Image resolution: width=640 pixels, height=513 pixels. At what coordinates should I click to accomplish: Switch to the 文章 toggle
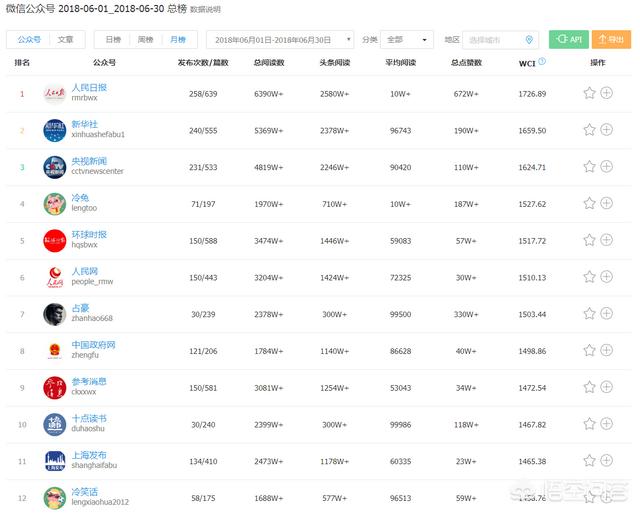(65, 40)
